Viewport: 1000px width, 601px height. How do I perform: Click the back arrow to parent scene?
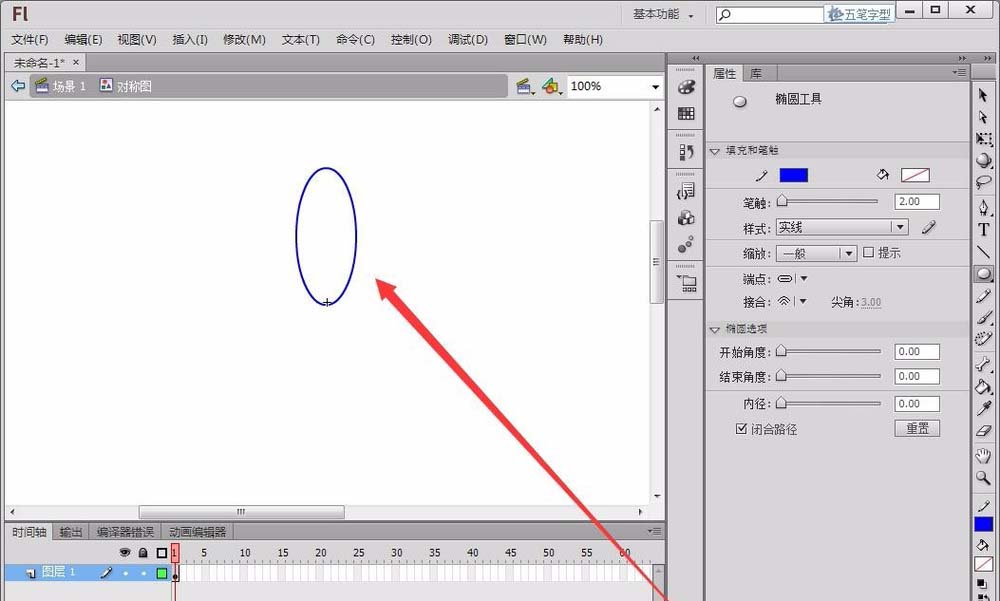[x=18, y=85]
